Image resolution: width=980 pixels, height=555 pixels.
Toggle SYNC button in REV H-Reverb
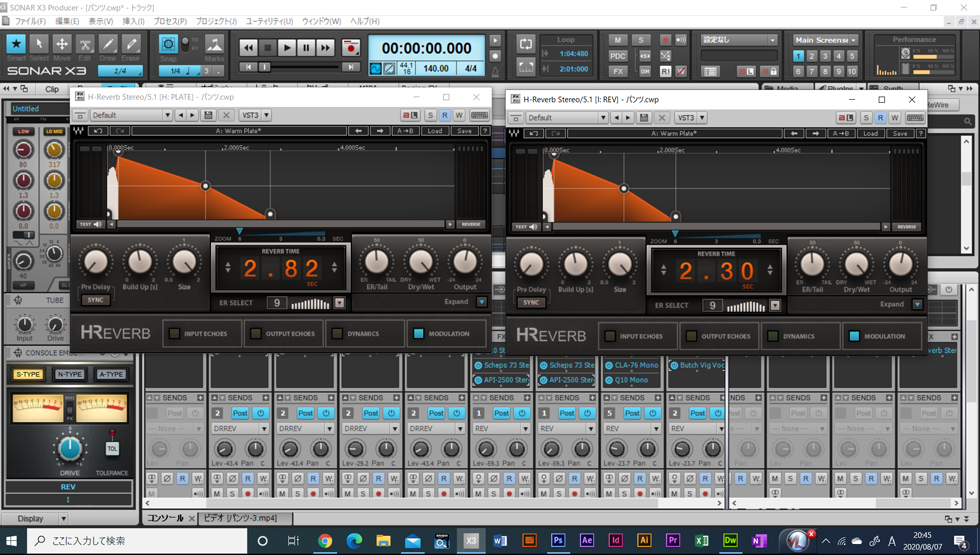[531, 302]
